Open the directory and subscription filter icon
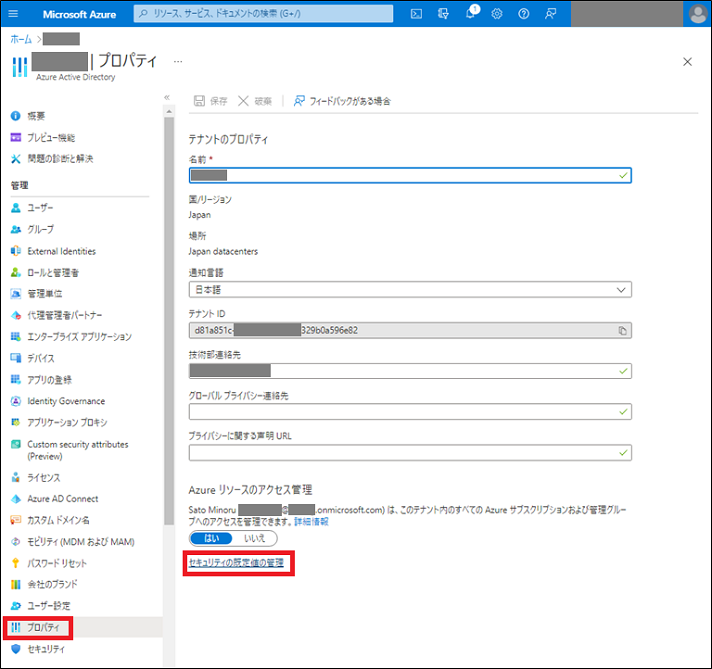Screen dimensions: 712x669 click(443, 14)
